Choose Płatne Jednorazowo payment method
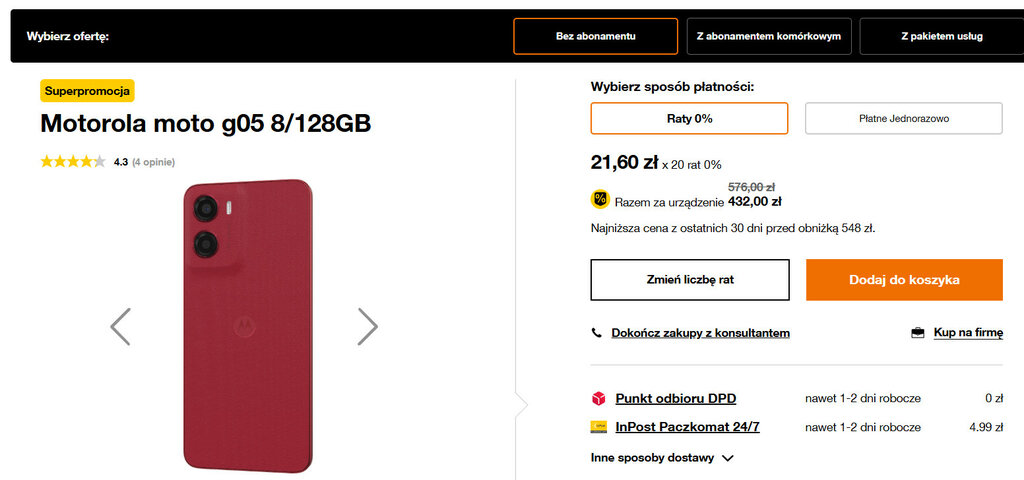Screen dimensions: 1024x480 (903, 118)
